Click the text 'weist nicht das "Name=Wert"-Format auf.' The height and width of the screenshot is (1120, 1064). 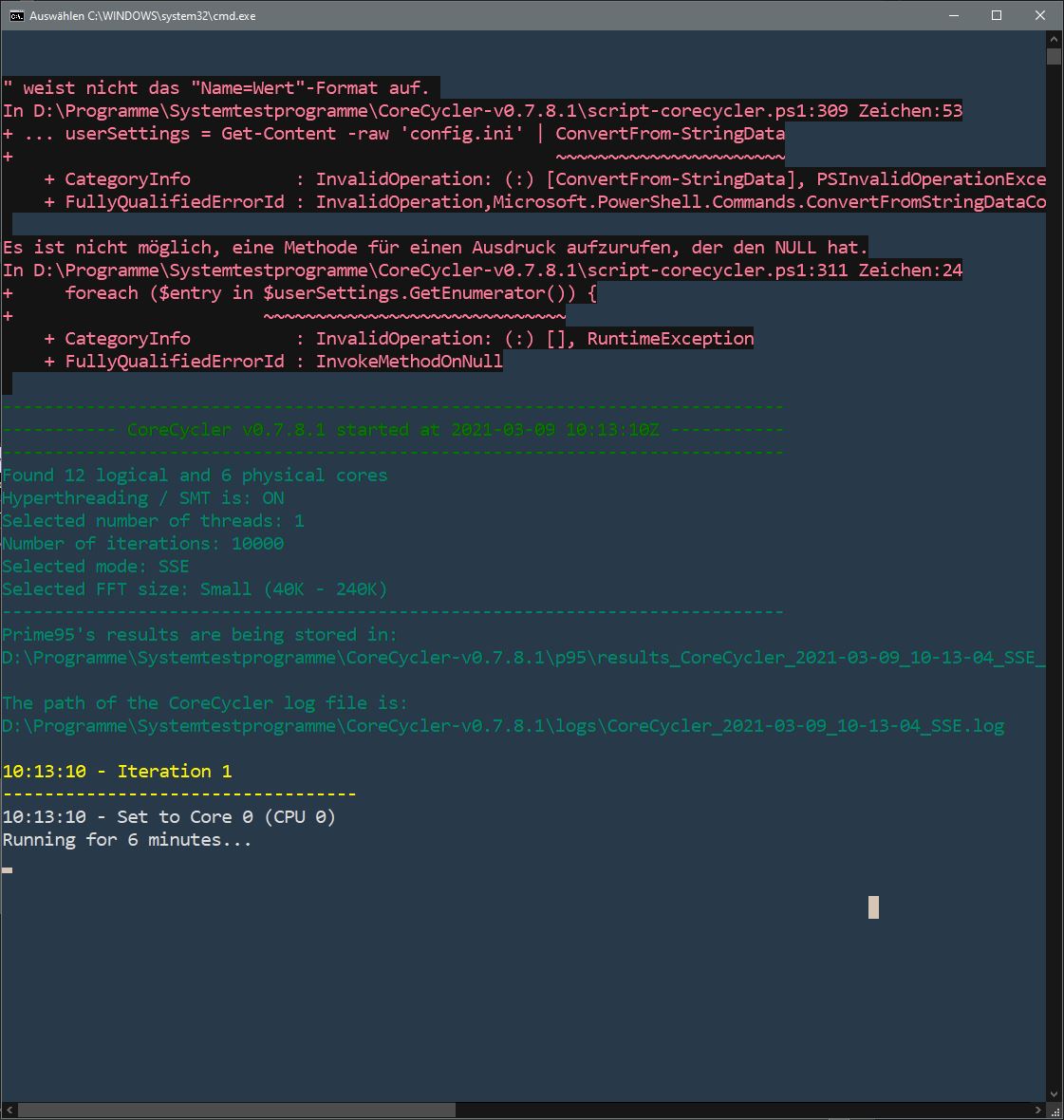(226, 88)
